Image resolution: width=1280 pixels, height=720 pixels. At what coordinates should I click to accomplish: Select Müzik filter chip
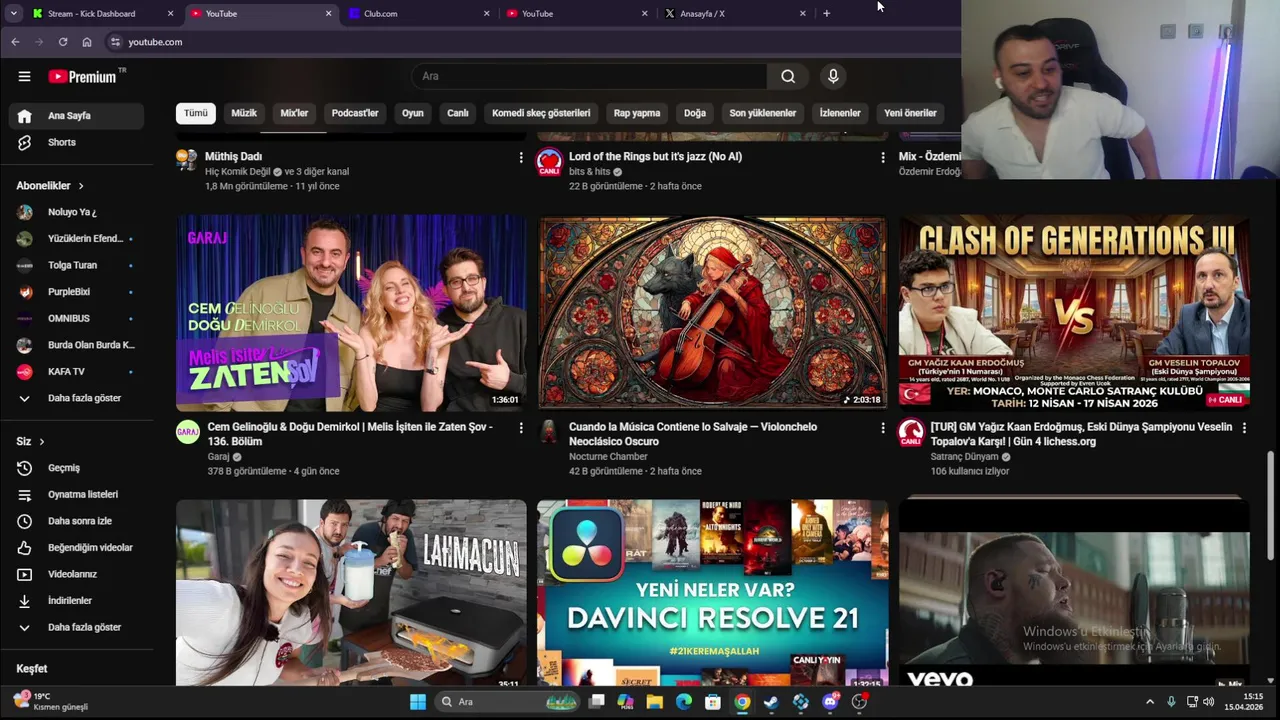tap(244, 113)
